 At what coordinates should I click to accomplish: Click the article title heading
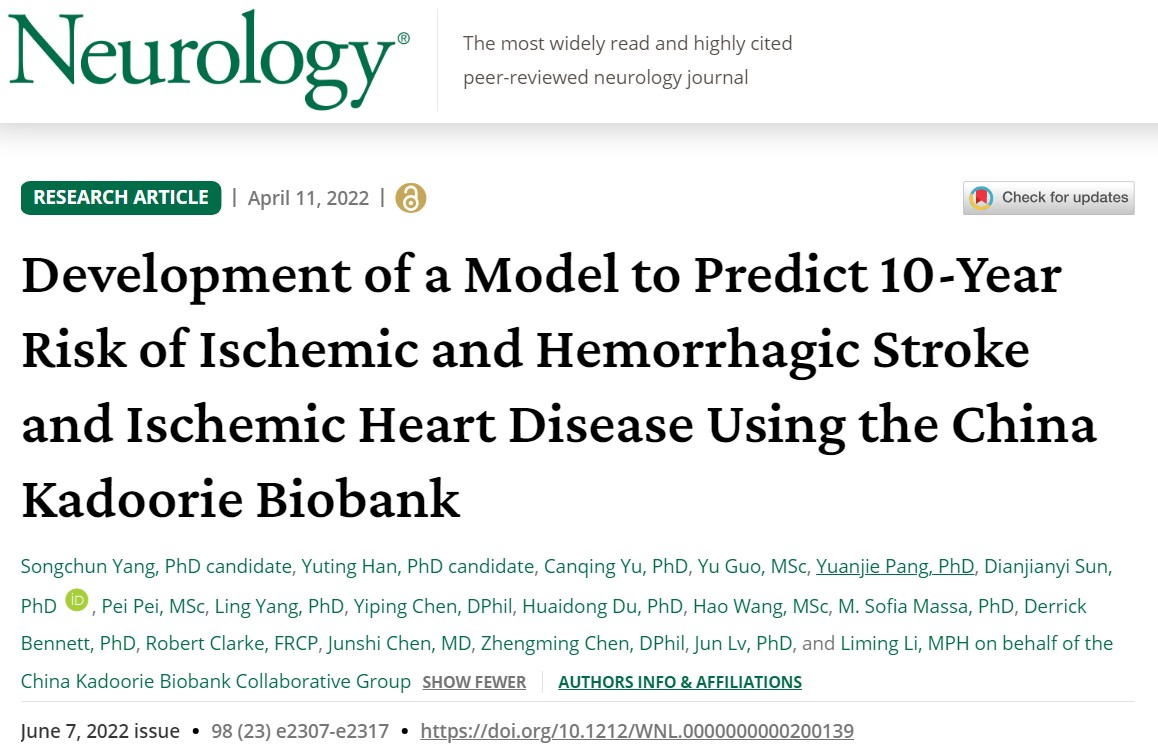(558, 387)
